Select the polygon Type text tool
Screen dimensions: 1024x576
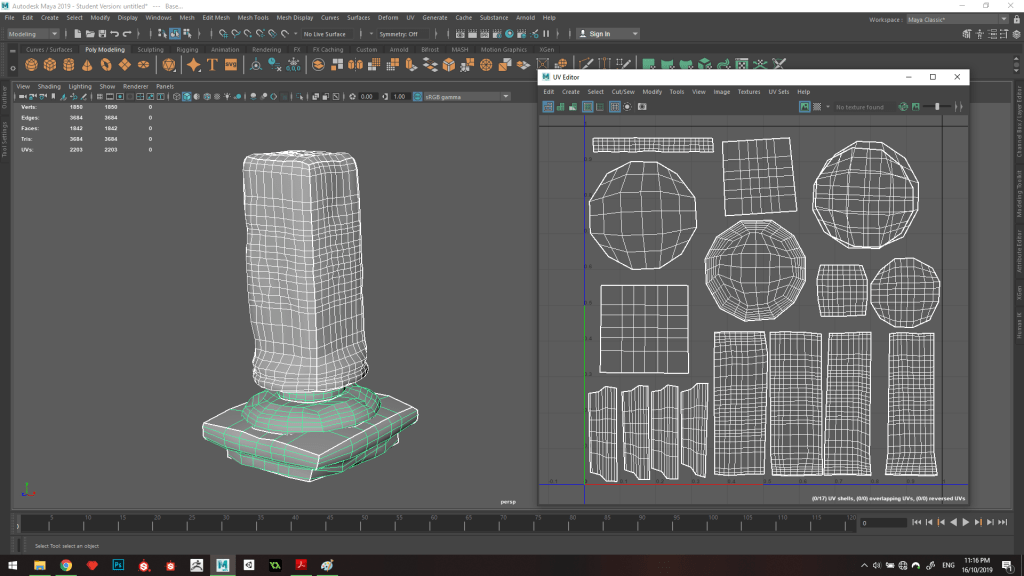(212, 65)
